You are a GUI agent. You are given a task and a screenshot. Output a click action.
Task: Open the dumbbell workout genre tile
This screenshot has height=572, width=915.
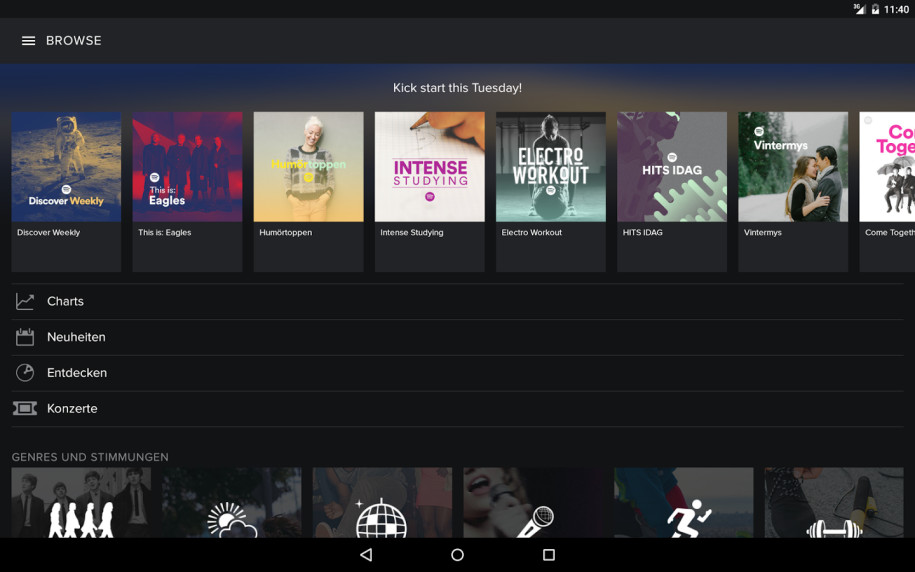(834, 502)
